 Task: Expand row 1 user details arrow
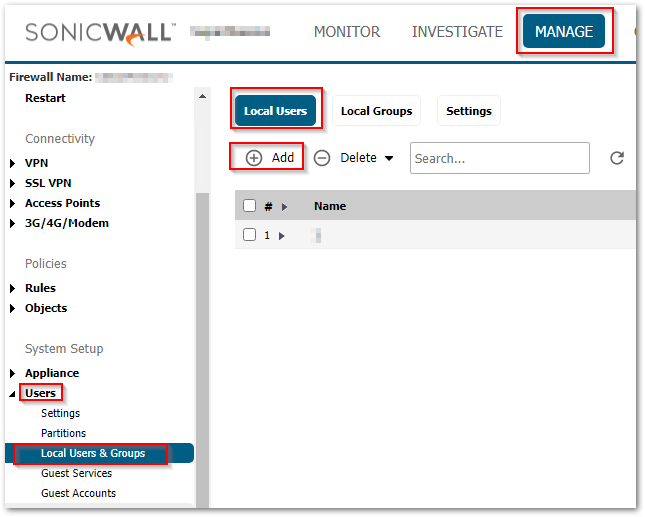[x=282, y=235]
